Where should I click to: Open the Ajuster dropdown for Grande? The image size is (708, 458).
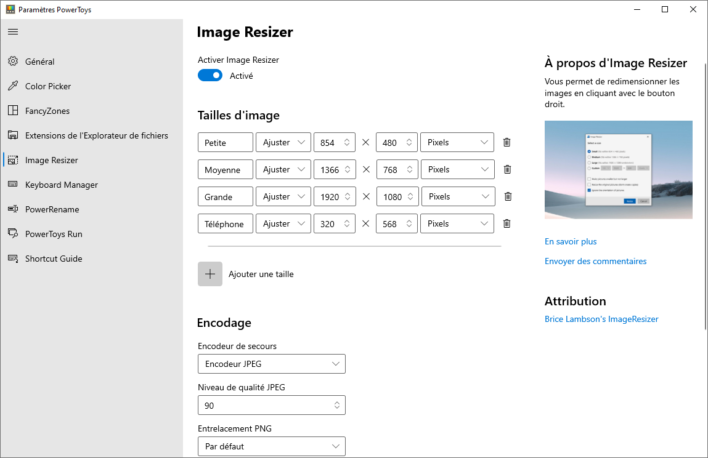tap(283, 196)
